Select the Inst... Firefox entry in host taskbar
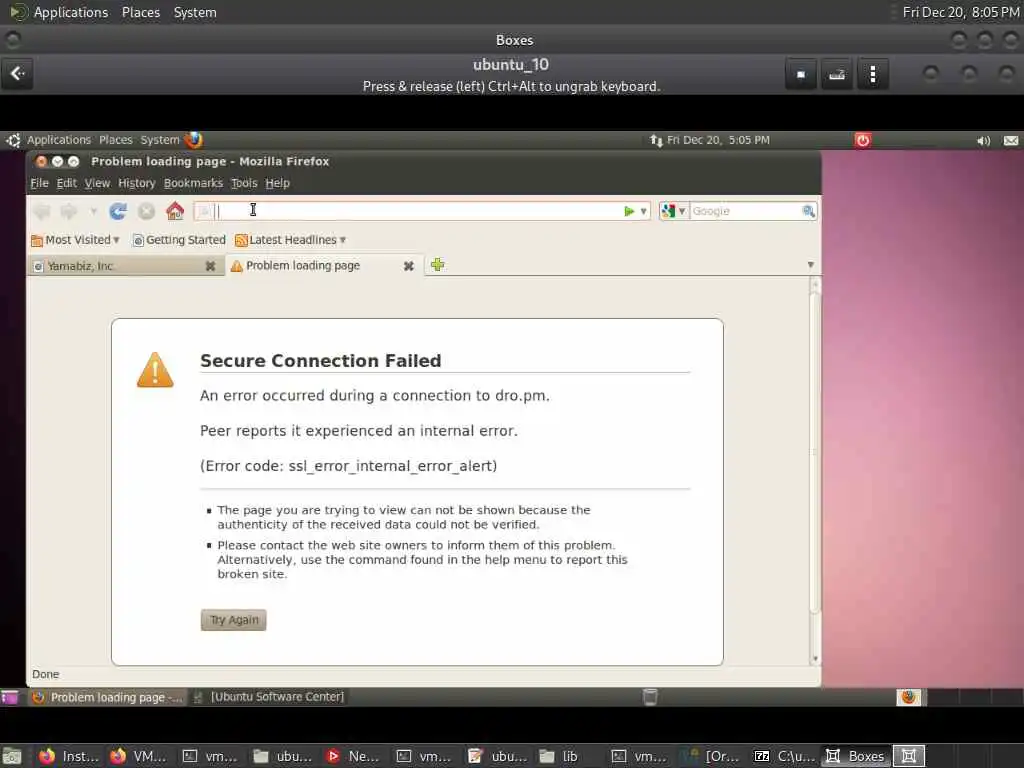 [x=68, y=756]
